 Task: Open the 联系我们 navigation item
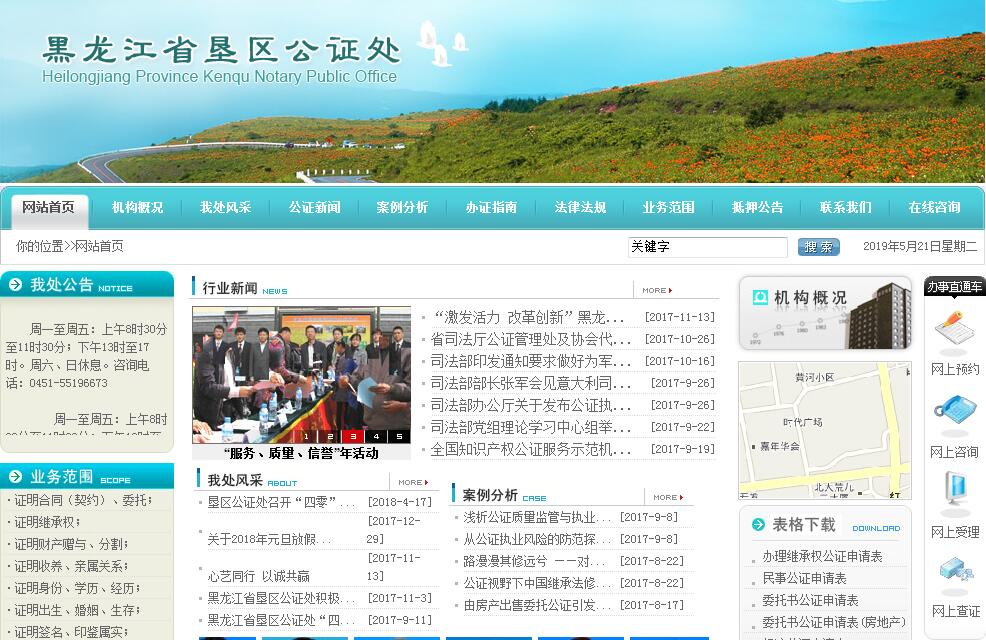coord(845,208)
